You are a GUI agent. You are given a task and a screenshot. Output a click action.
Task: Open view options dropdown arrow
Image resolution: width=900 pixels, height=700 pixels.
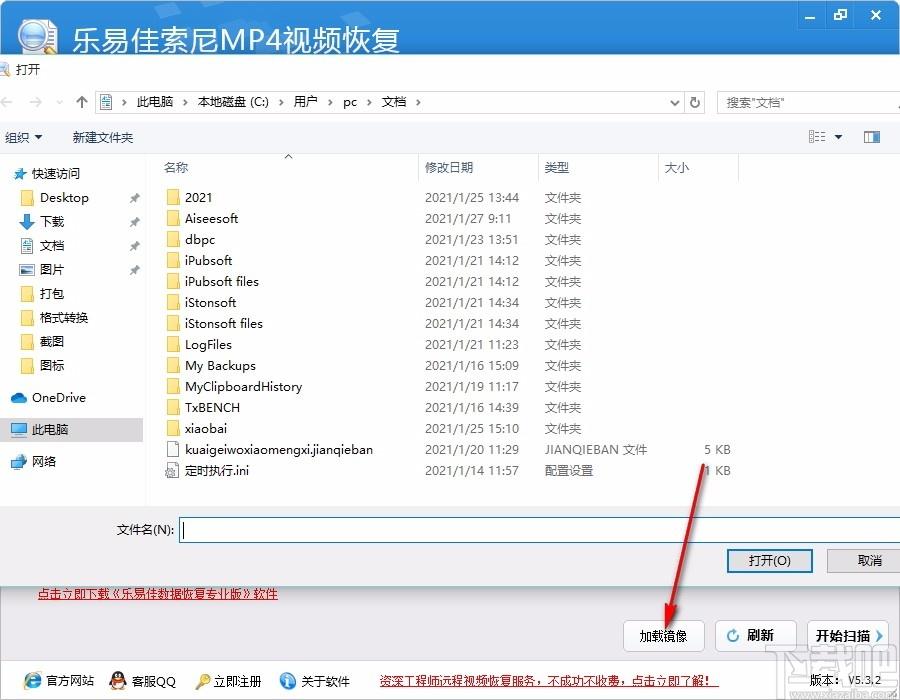coord(838,137)
